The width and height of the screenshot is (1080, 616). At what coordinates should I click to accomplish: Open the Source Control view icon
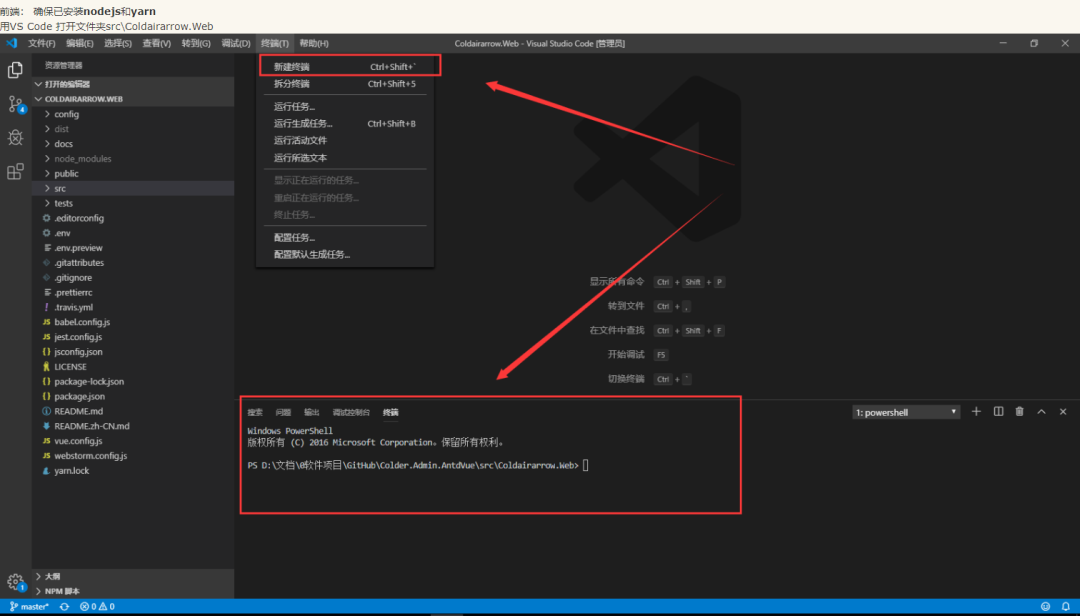pyautogui.click(x=15, y=104)
